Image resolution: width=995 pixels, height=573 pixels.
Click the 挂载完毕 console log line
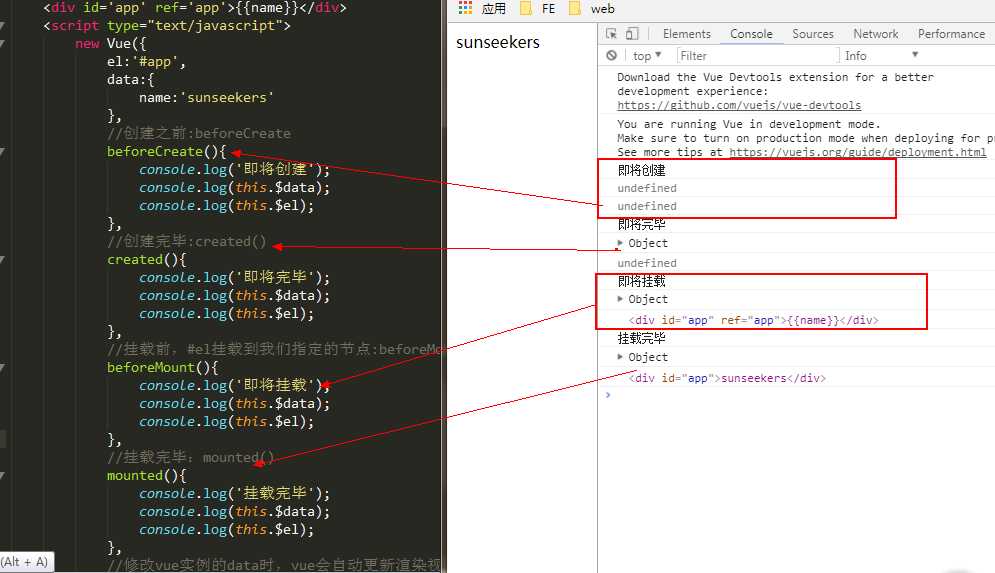pyautogui.click(x=642, y=338)
